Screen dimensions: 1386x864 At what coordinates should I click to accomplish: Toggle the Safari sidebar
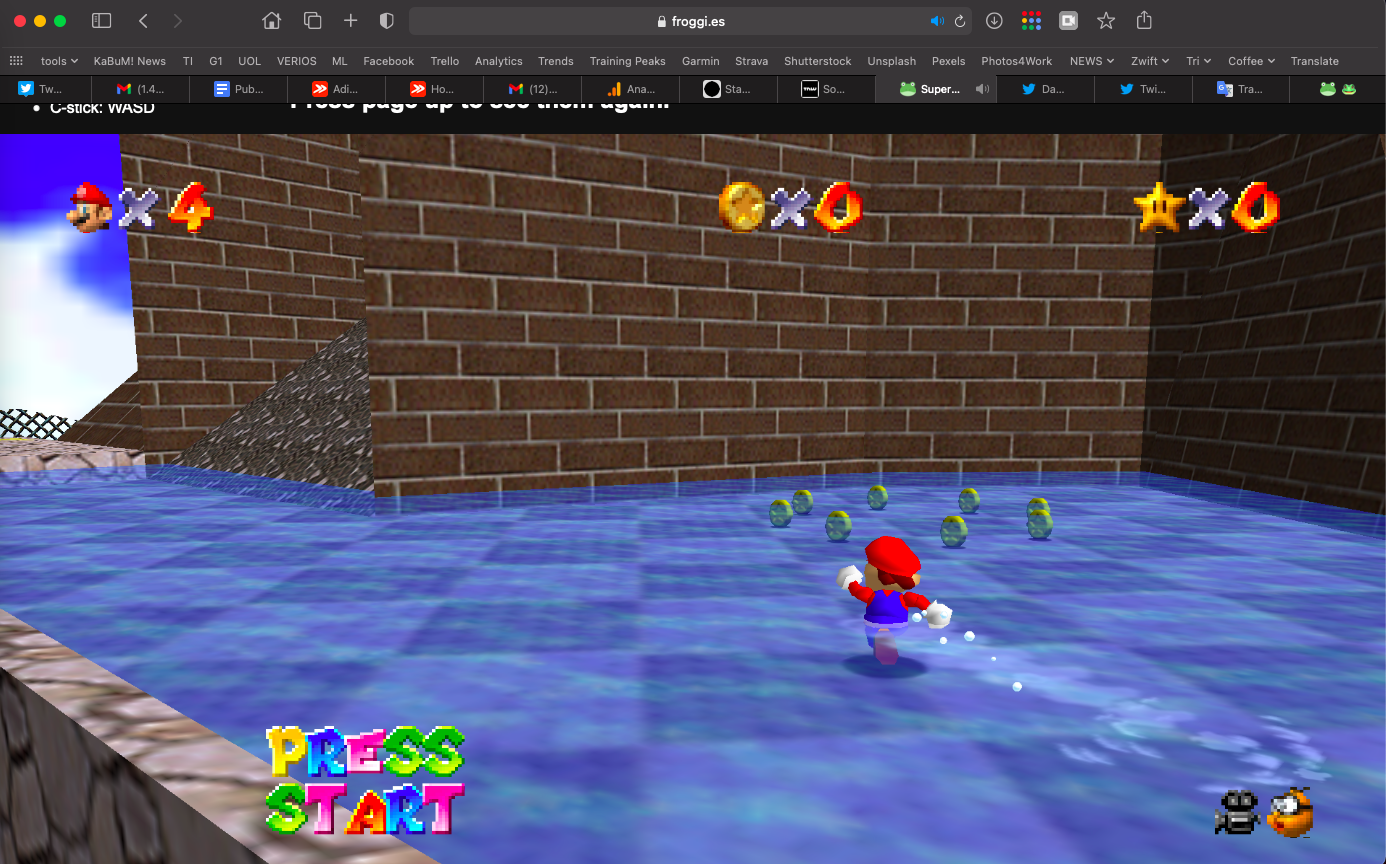click(x=101, y=21)
